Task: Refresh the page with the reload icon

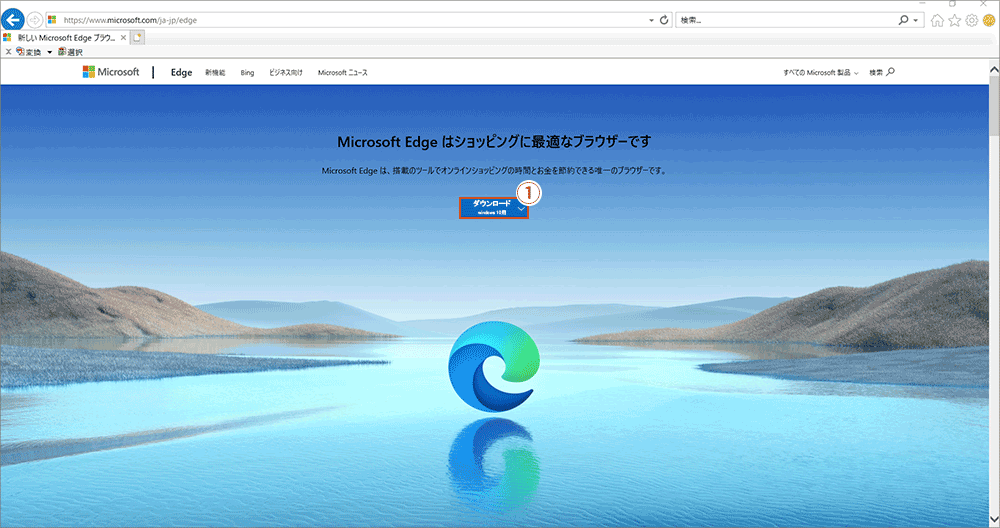Action: click(664, 20)
